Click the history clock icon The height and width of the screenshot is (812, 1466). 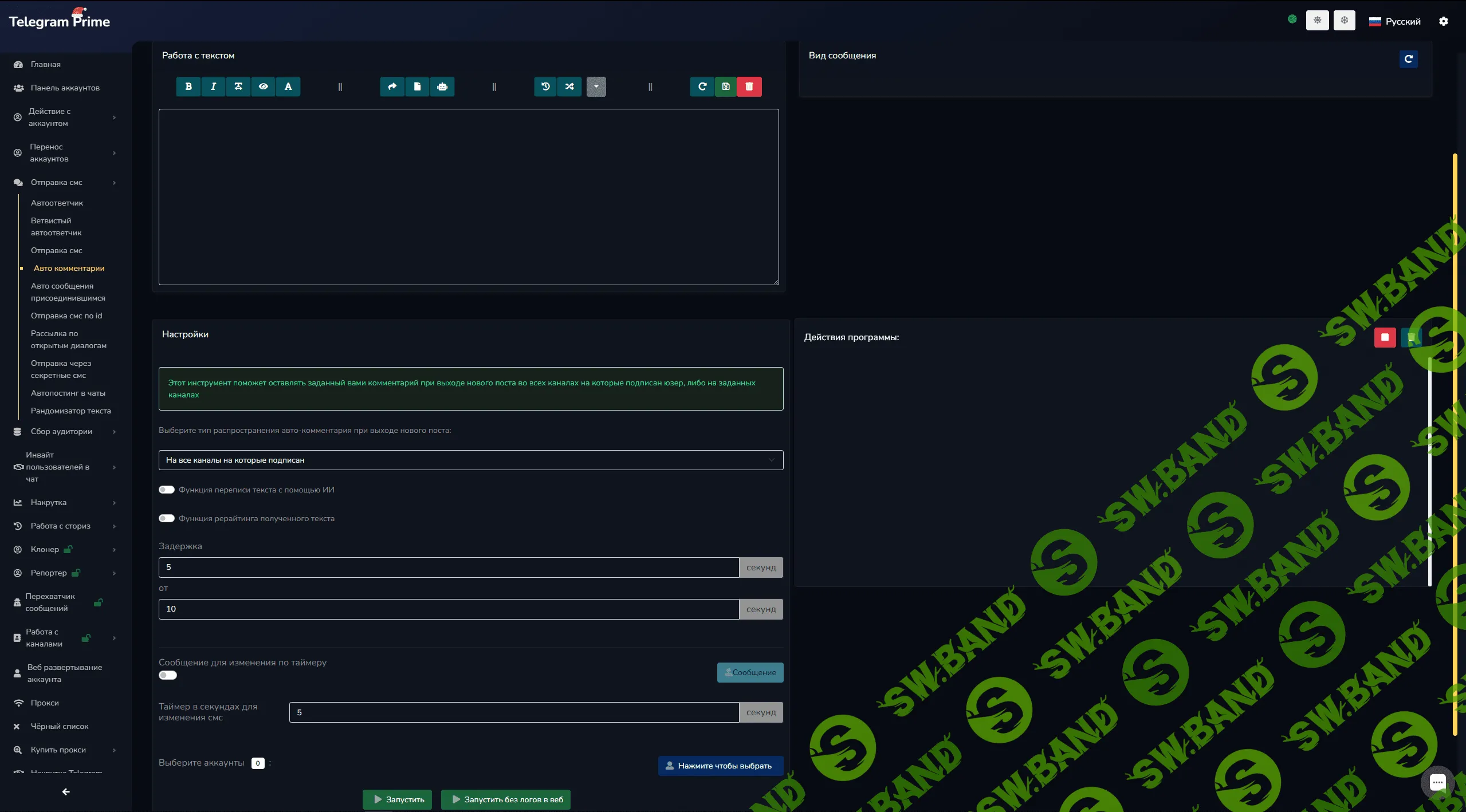pos(545,86)
